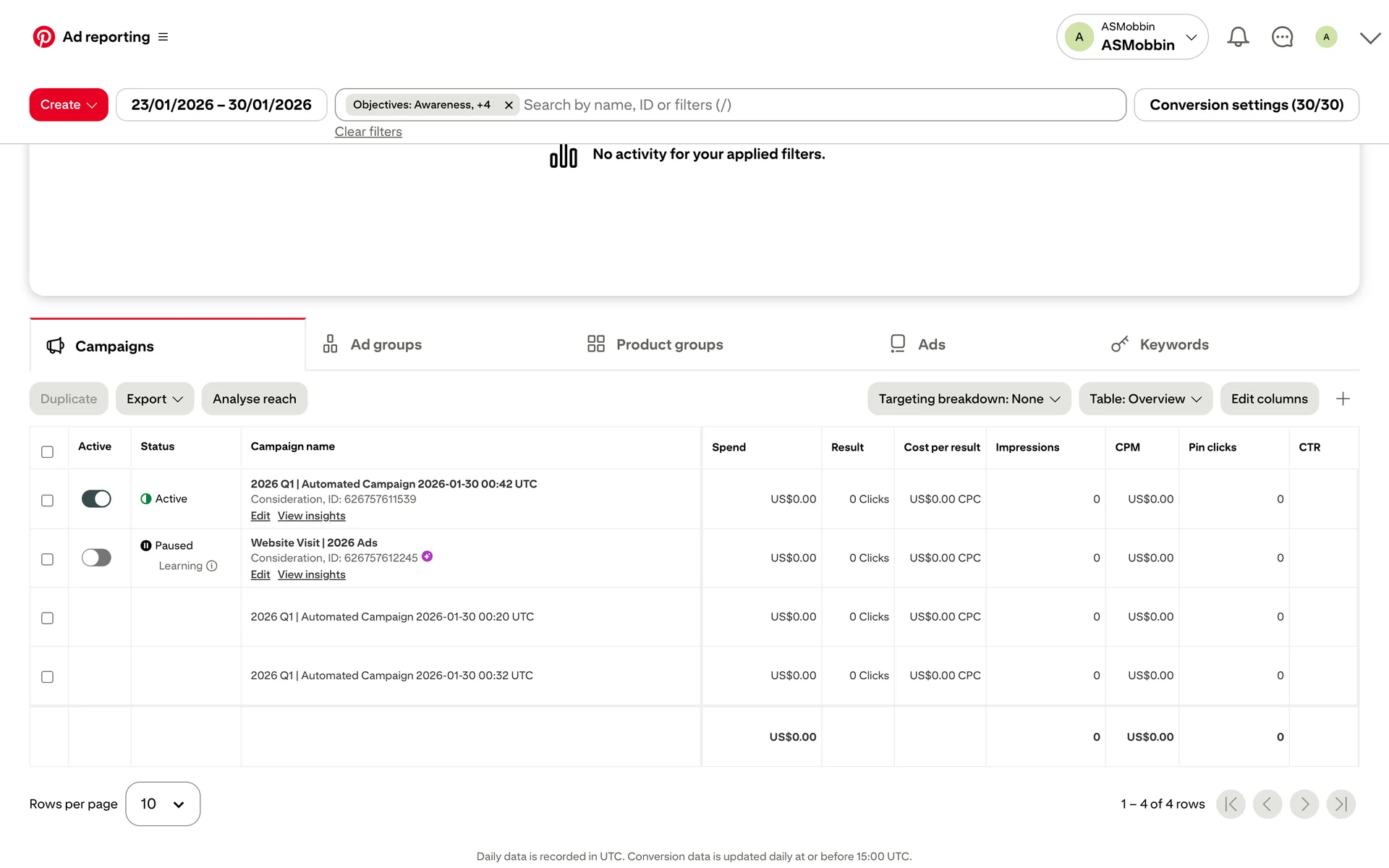This screenshot has height=868, width=1389.
Task: Open the messages chat bubble icon
Action: click(x=1282, y=37)
